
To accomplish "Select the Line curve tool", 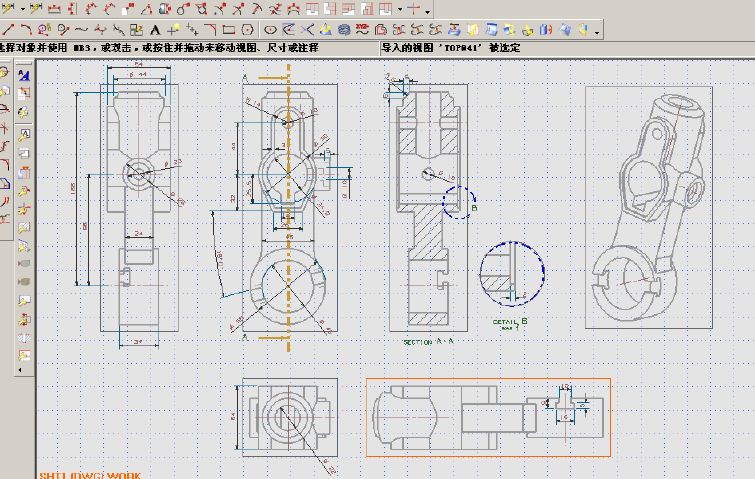I will coord(8,30).
